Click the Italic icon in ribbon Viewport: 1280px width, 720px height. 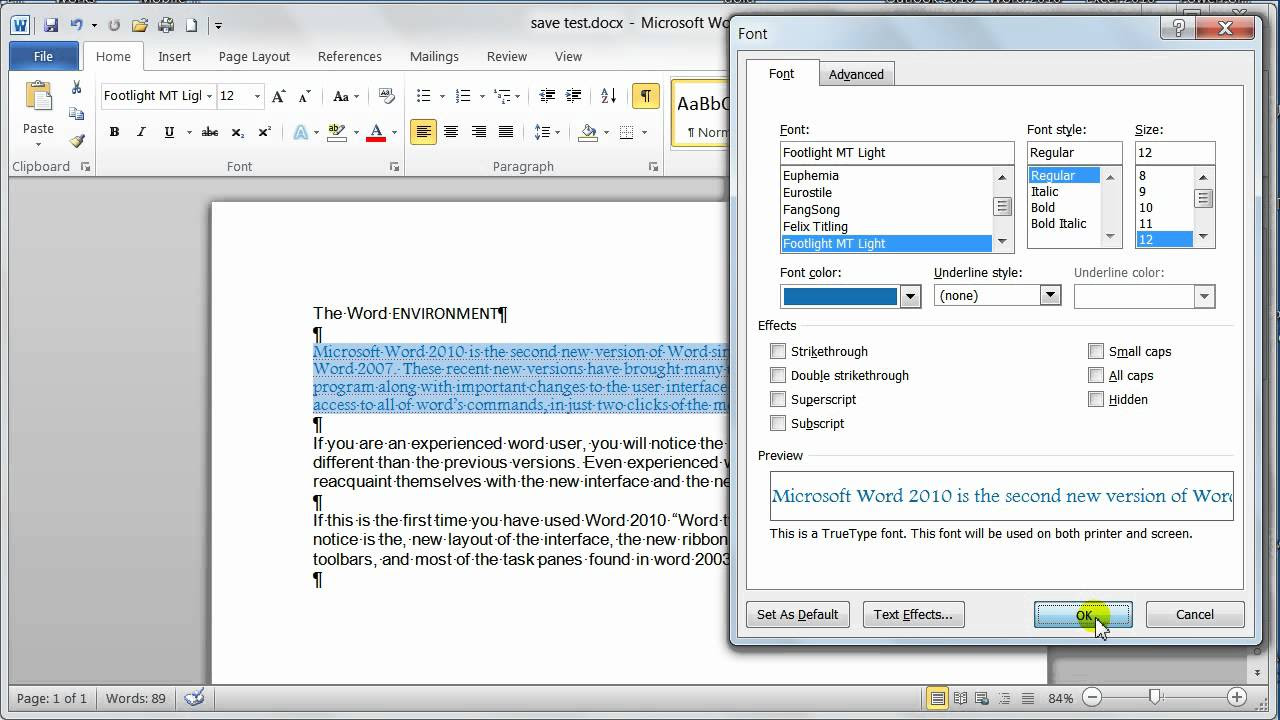(x=141, y=132)
